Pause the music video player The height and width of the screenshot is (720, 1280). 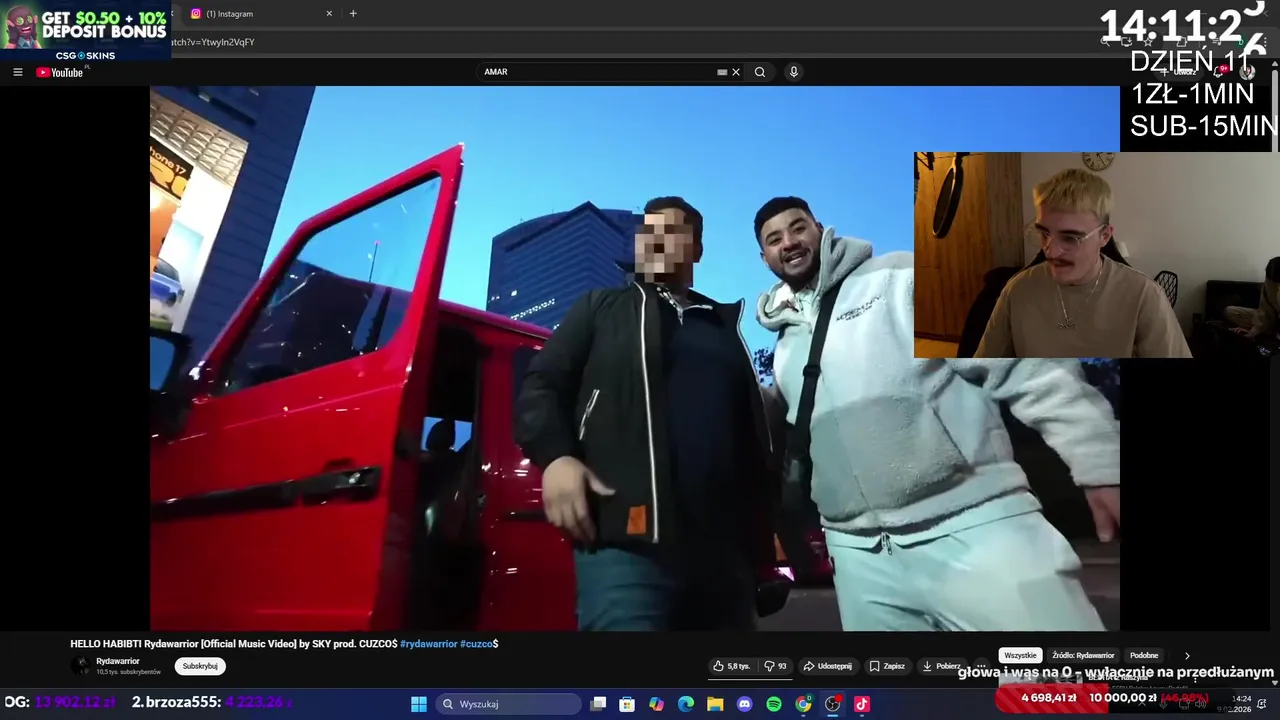(x=634, y=358)
